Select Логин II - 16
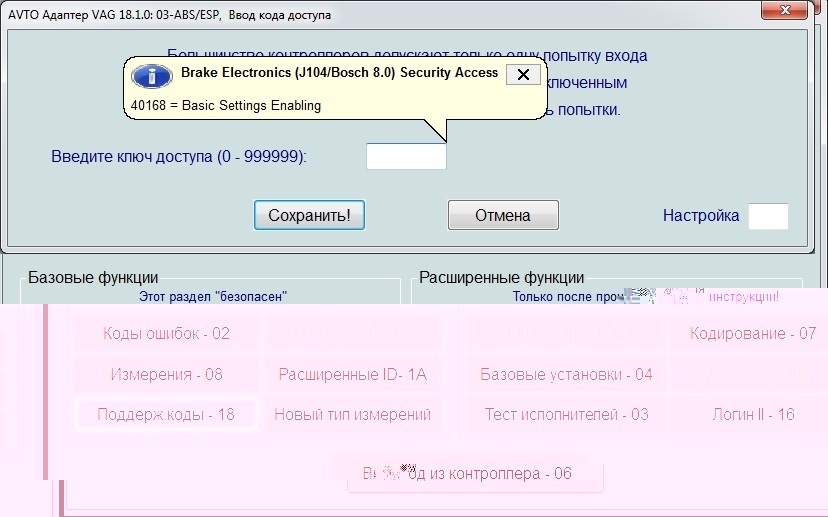This screenshot has height=517, width=828. pos(752,414)
